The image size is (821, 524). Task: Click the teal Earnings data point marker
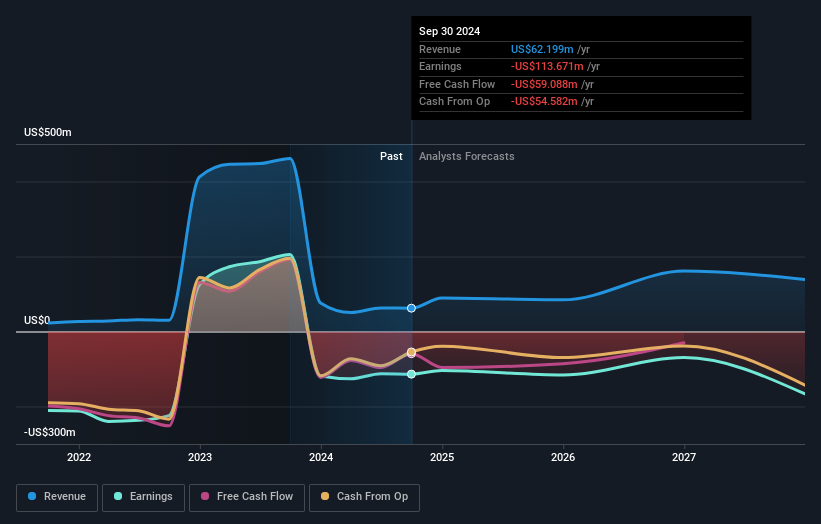pyautogui.click(x=412, y=374)
